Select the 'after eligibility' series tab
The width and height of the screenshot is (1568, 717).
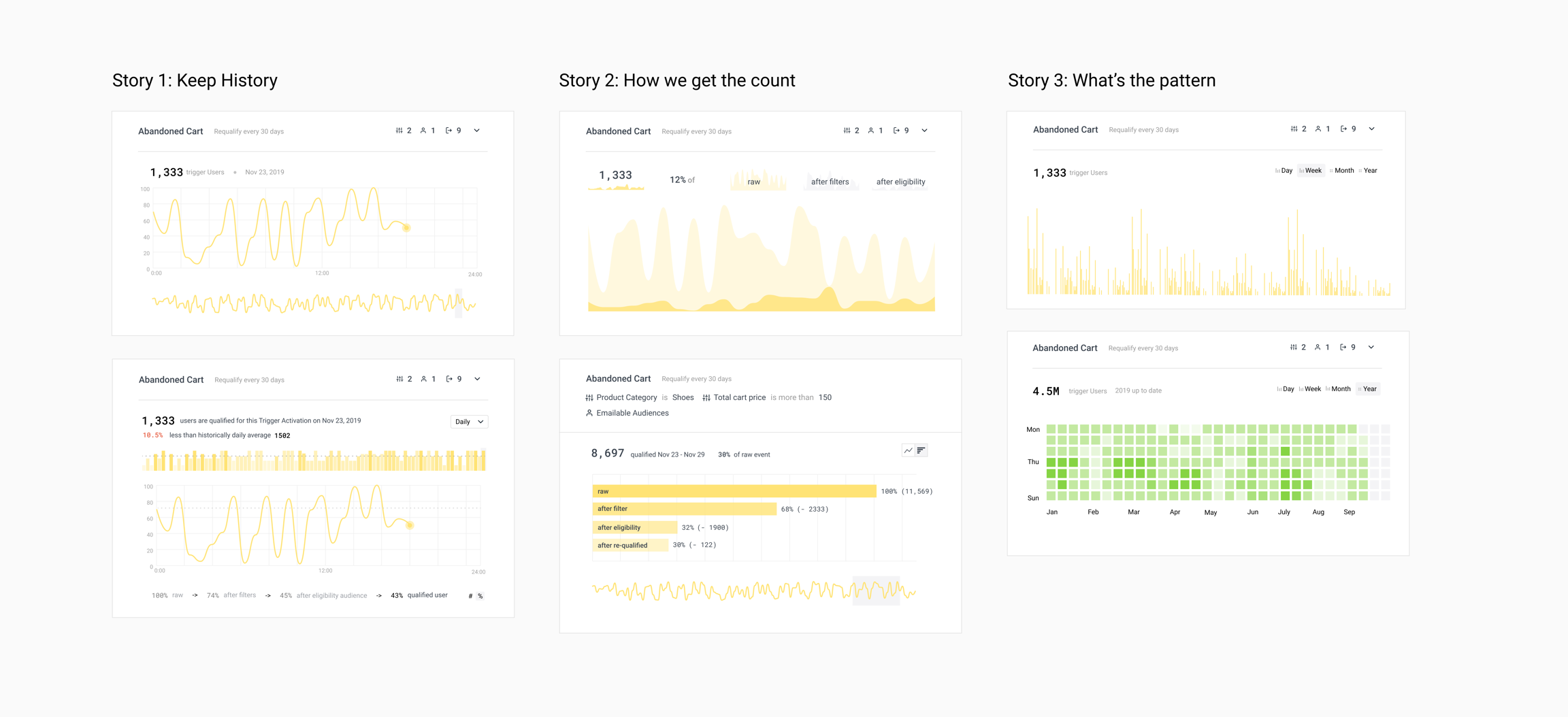pyautogui.click(x=900, y=182)
